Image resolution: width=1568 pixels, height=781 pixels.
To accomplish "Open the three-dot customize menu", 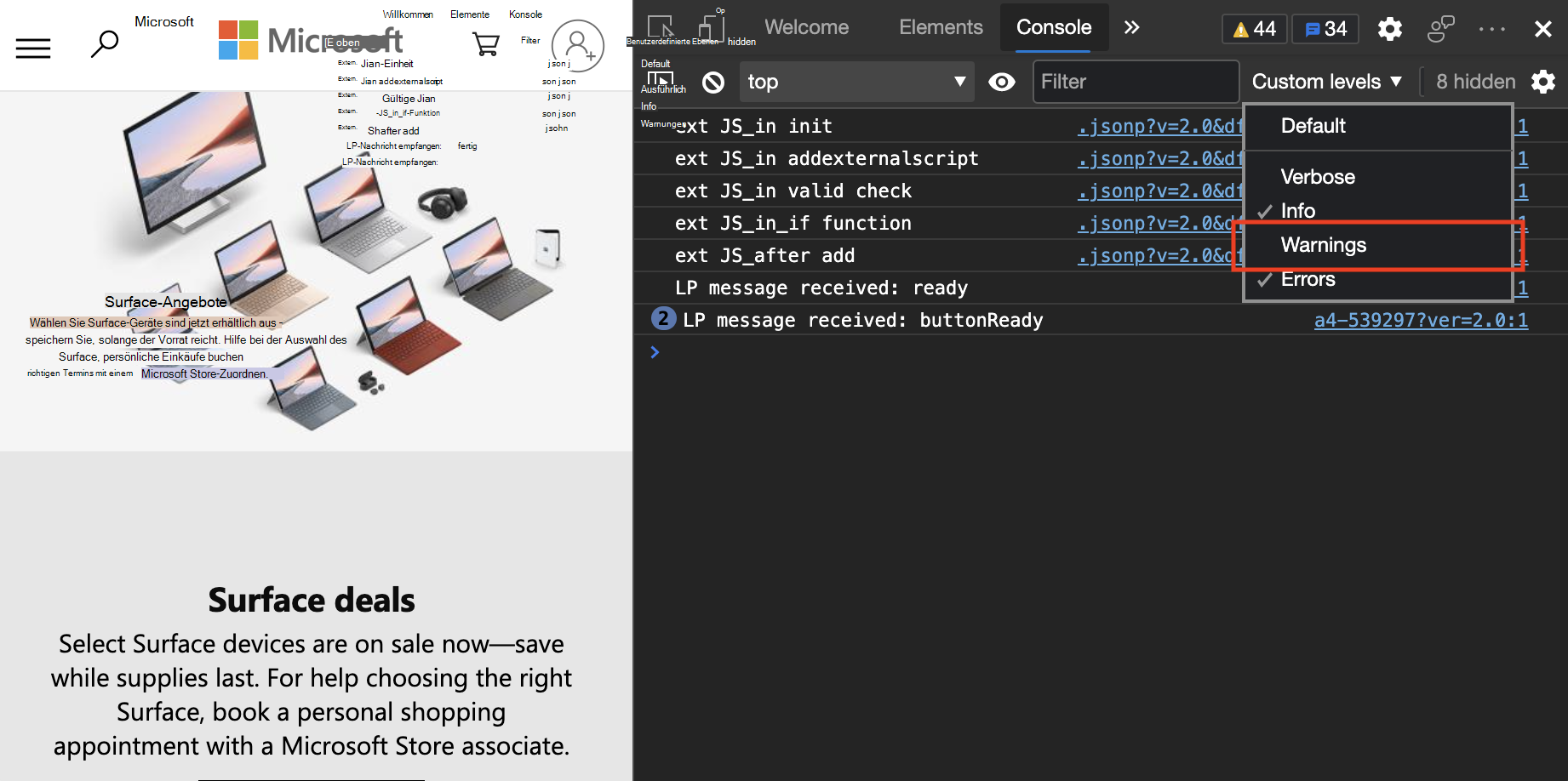I will (1491, 29).
